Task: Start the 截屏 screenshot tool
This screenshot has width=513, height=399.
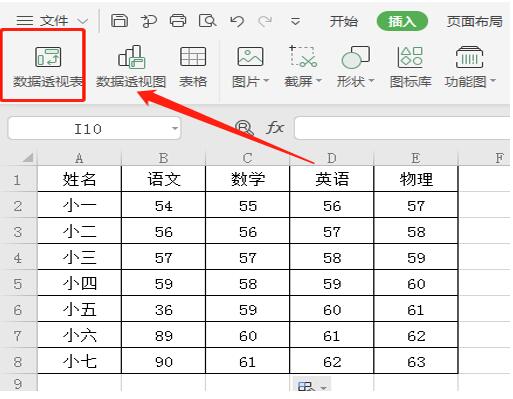Action: click(x=303, y=67)
